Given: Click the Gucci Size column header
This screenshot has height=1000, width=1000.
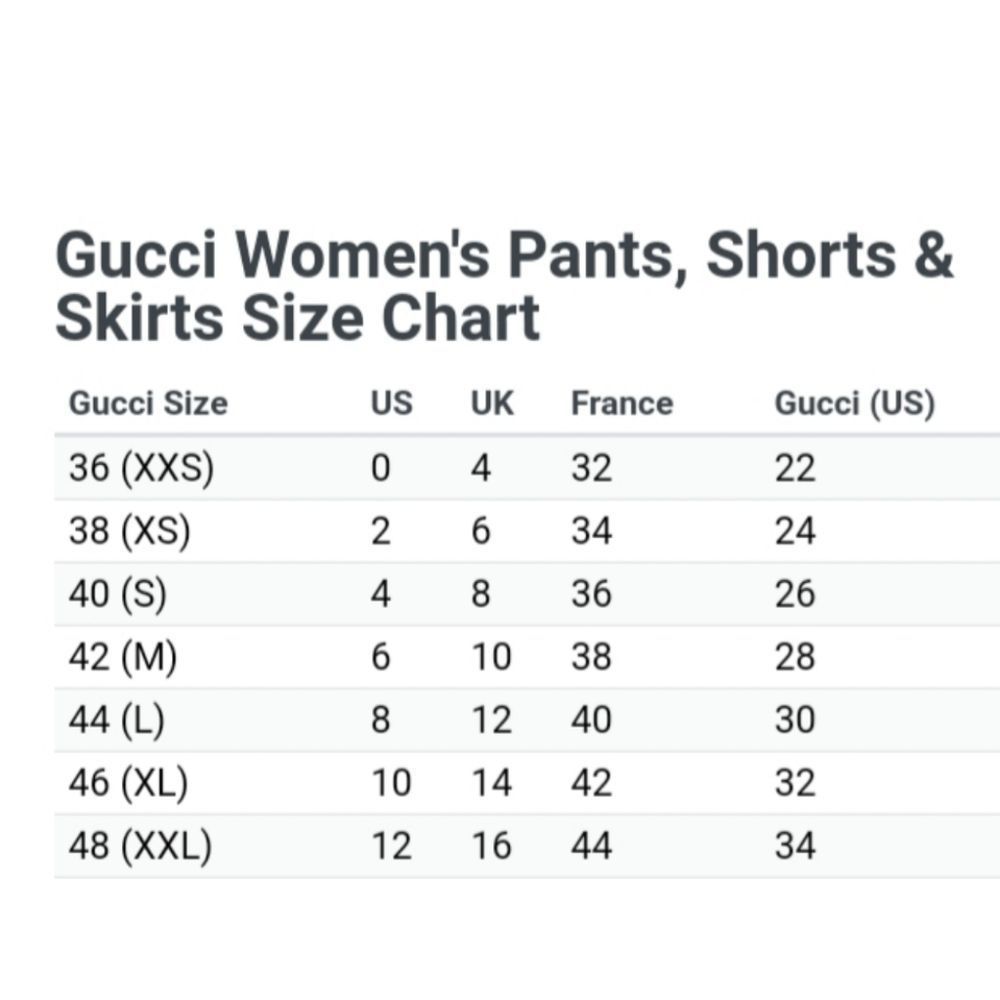Looking at the screenshot, I should tap(148, 404).
